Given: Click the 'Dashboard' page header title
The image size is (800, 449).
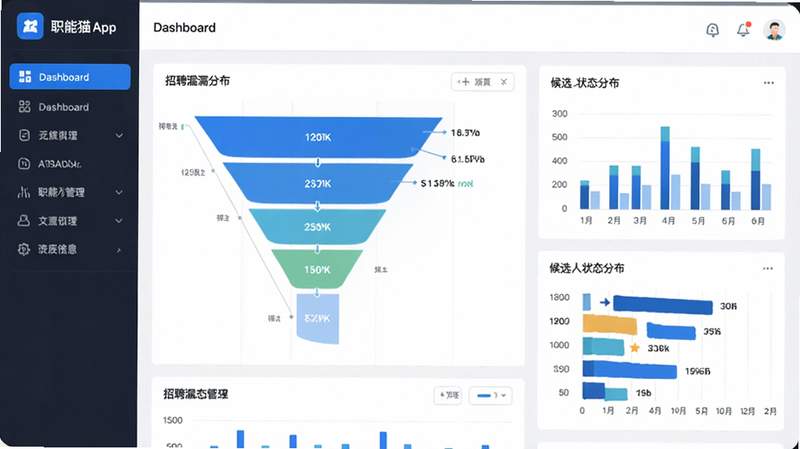Looking at the screenshot, I should click(185, 28).
